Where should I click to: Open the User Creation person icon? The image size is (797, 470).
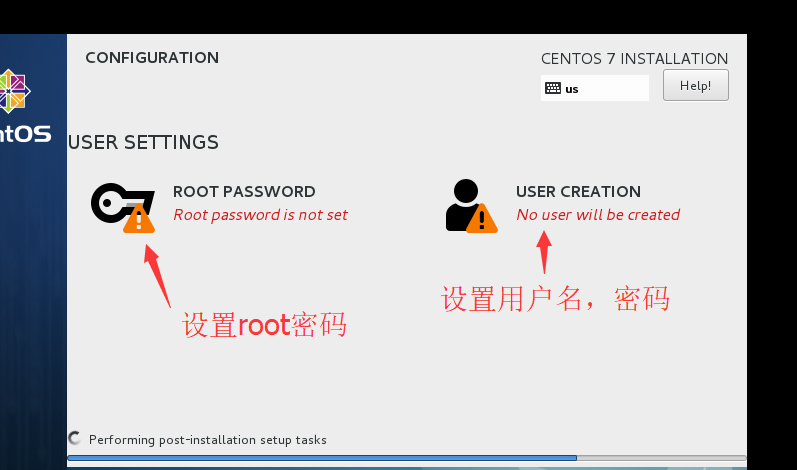pos(471,206)
